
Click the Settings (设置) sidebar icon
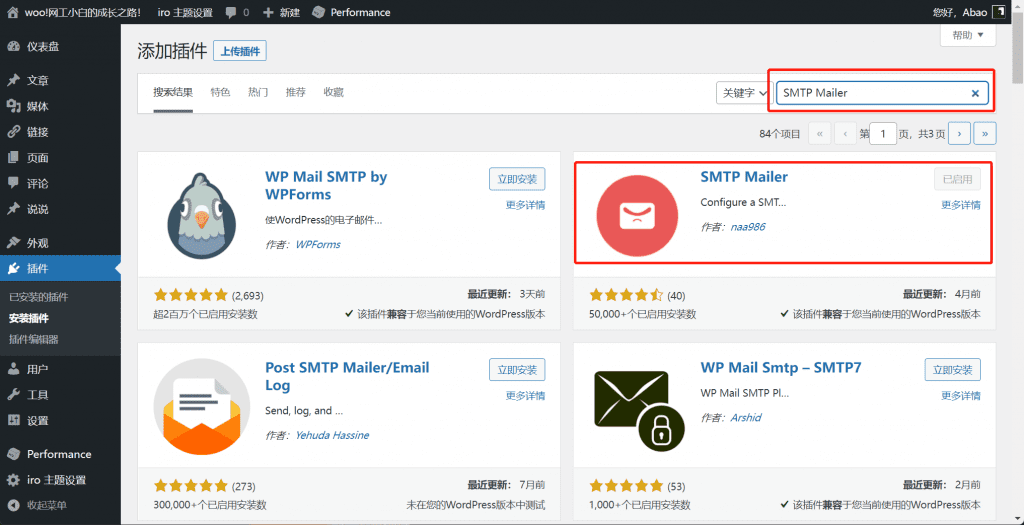click(x=13, y=420)
